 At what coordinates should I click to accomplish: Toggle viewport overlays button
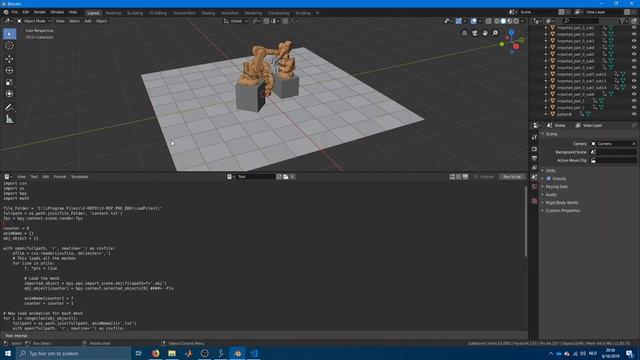pyautogui.click(x=473, y=21)
